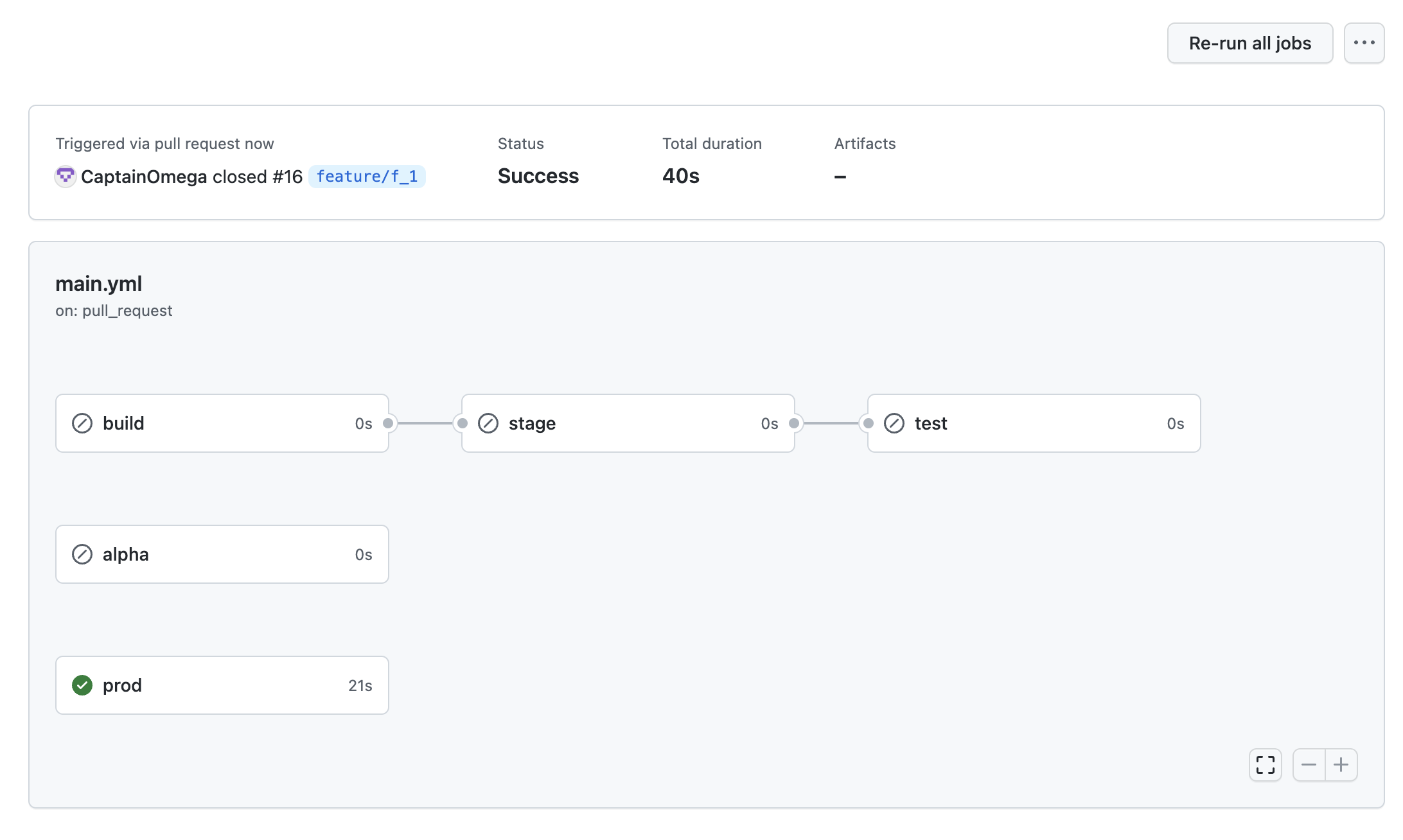Click CaptainOmega's avatar icon
The width and height of the screenshot is (1403, 840).
pos(65,176)
